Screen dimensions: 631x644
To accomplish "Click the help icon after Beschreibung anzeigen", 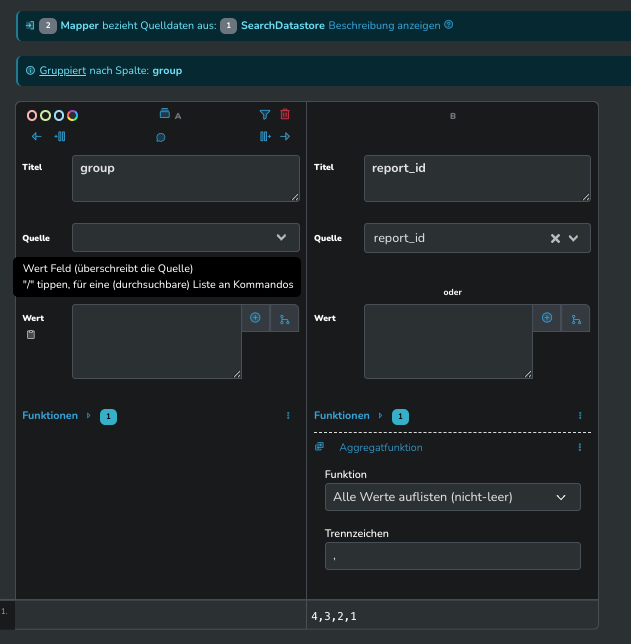I will [449, 25].
